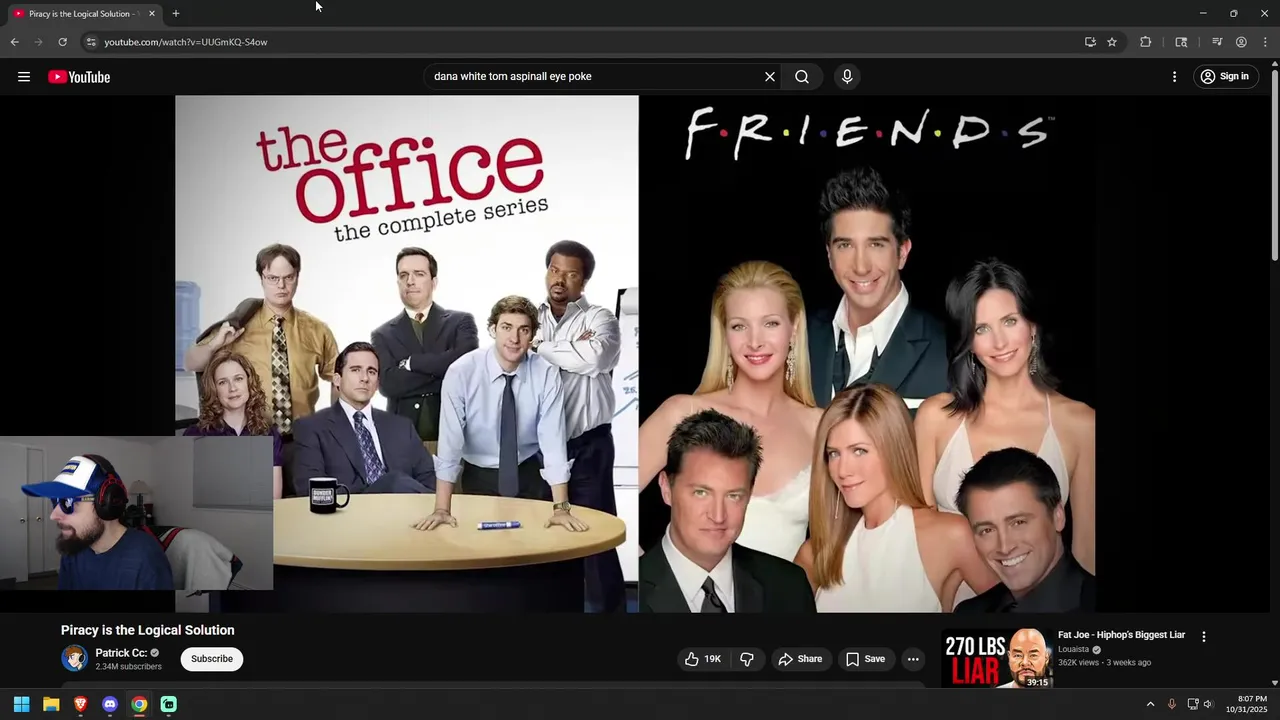Like the video with 19K likes
This screenshot has height=720, width=1280.
click(702, 659)
